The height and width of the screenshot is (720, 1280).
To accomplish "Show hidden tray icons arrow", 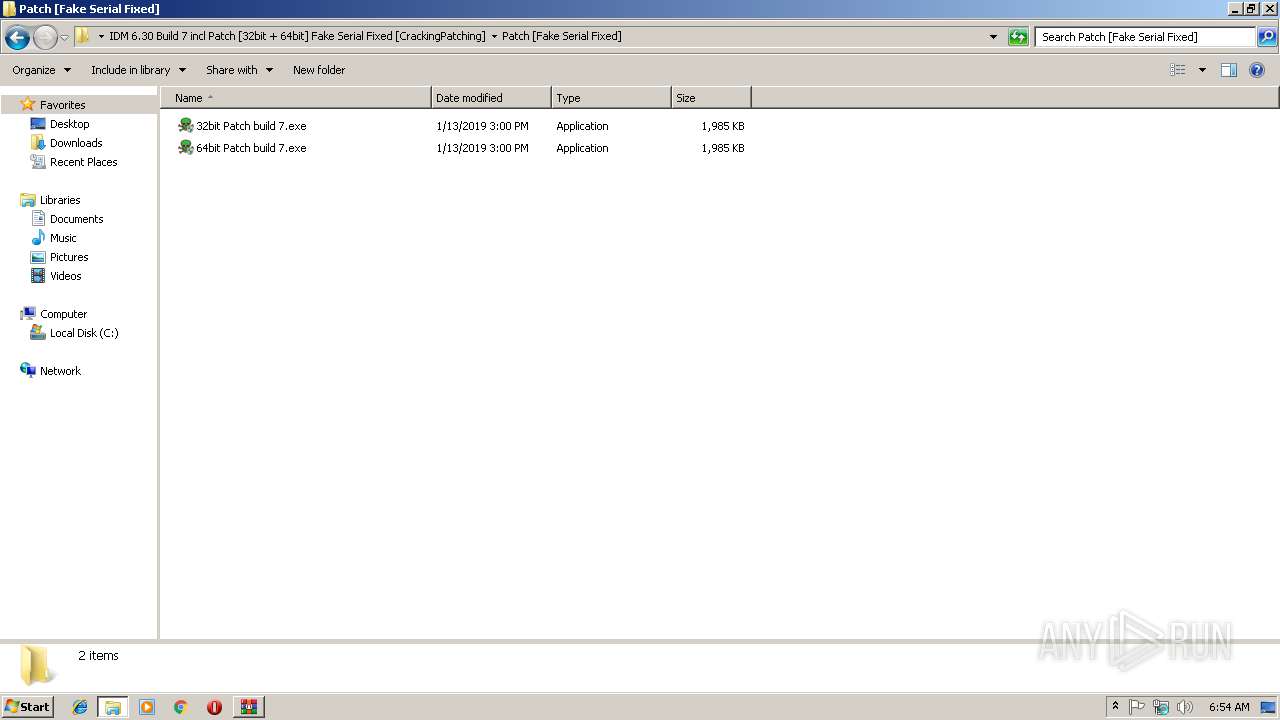I will [1115, 707].
